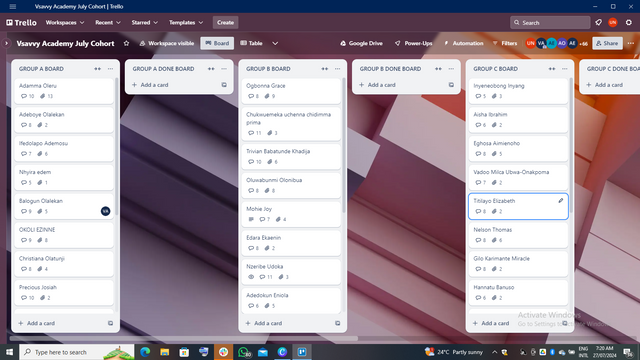Click the edit pencil on Titilayo Elizabeth card
This screenshot has width=640, height=360.
(561, 200)
